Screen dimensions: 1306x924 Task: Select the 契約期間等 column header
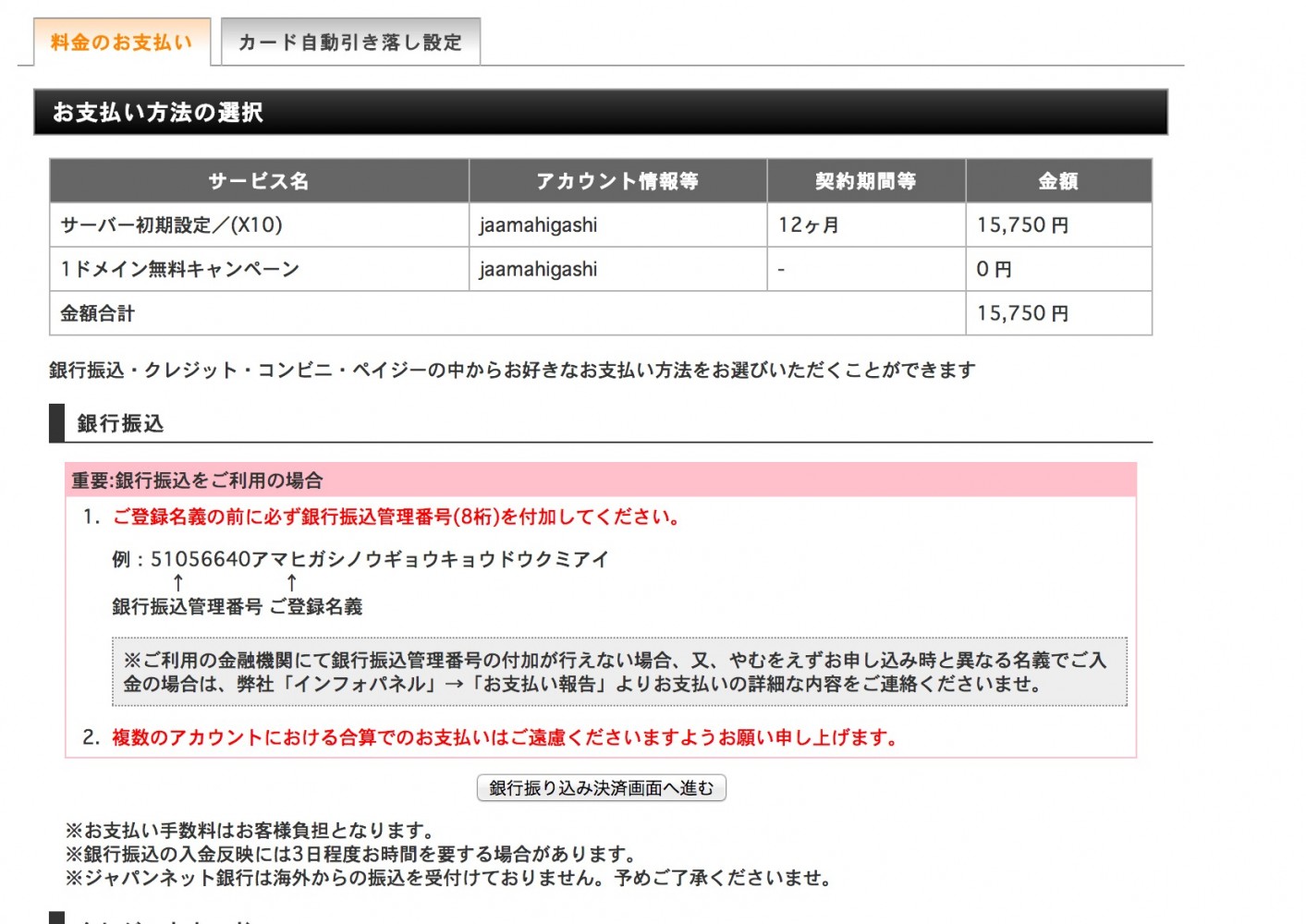pyautogui.click(x=866, y=181)
